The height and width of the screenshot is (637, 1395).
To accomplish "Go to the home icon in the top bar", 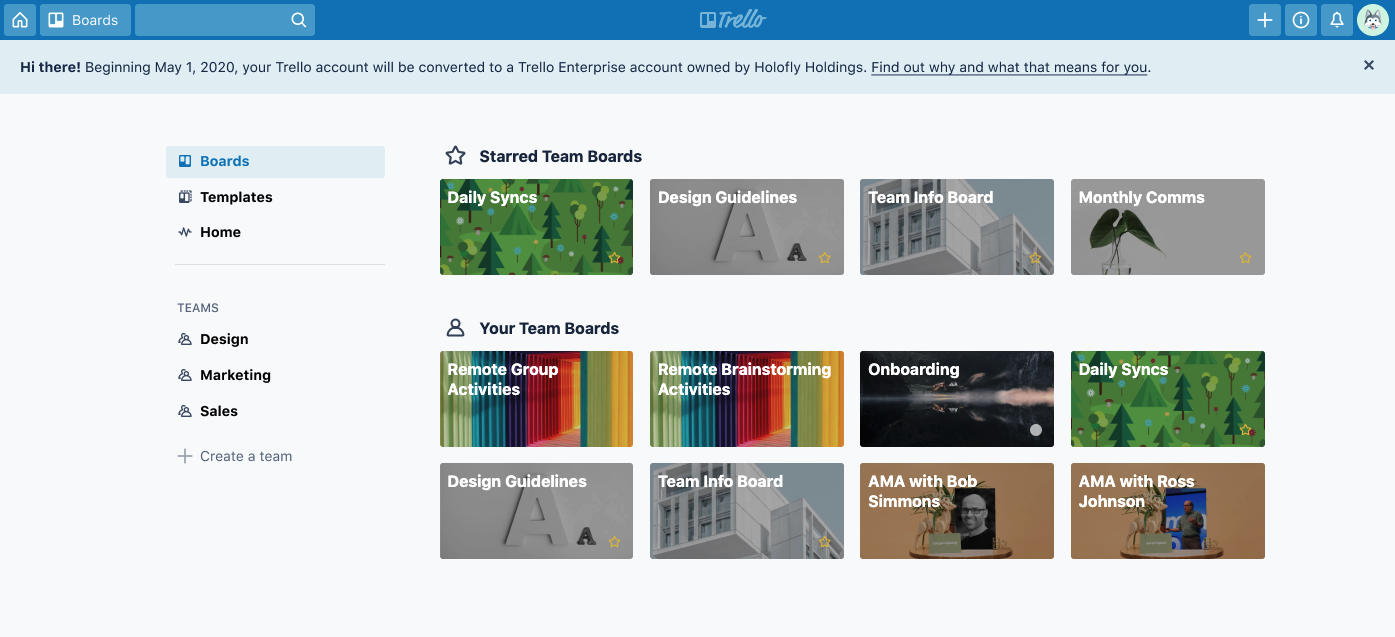I will coord(20,20).
